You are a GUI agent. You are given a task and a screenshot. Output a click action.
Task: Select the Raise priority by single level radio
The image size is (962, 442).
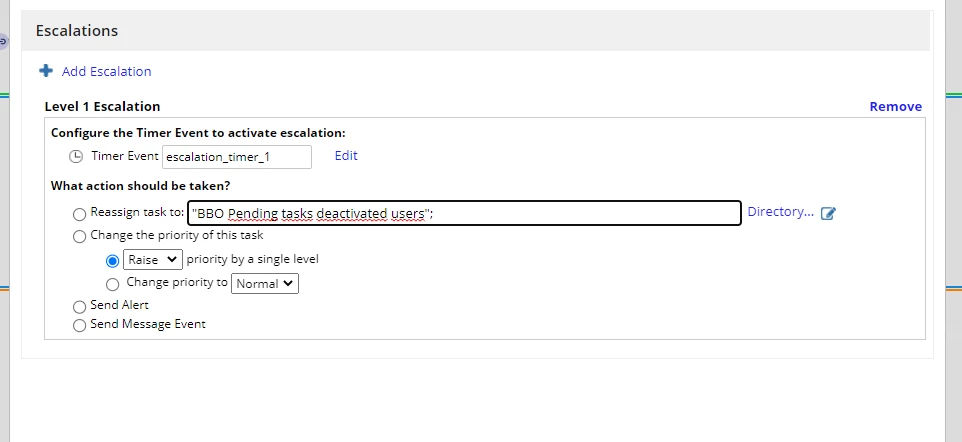point(112,261)
